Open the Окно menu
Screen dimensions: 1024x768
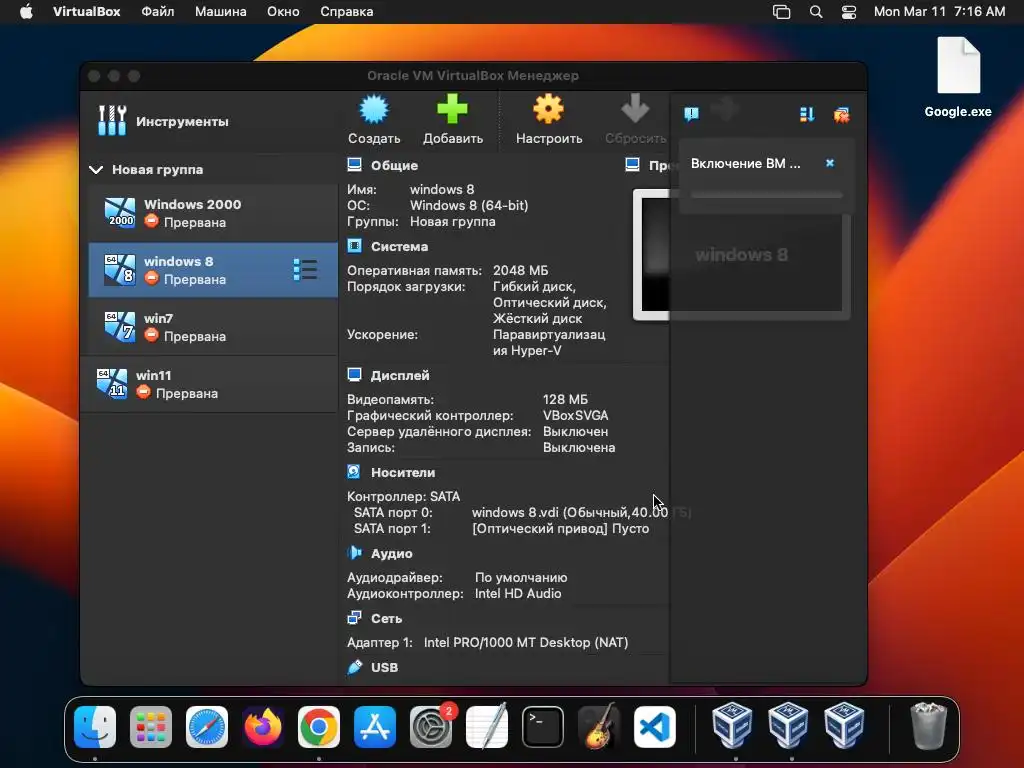coord(283,12)
